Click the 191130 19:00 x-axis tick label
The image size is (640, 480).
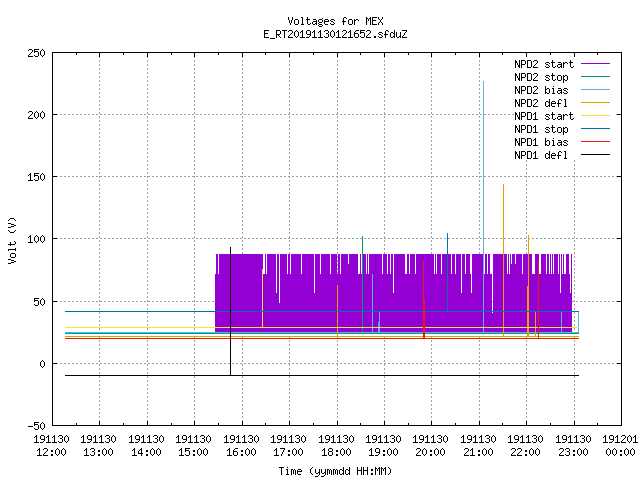click(x=384, y=446)
